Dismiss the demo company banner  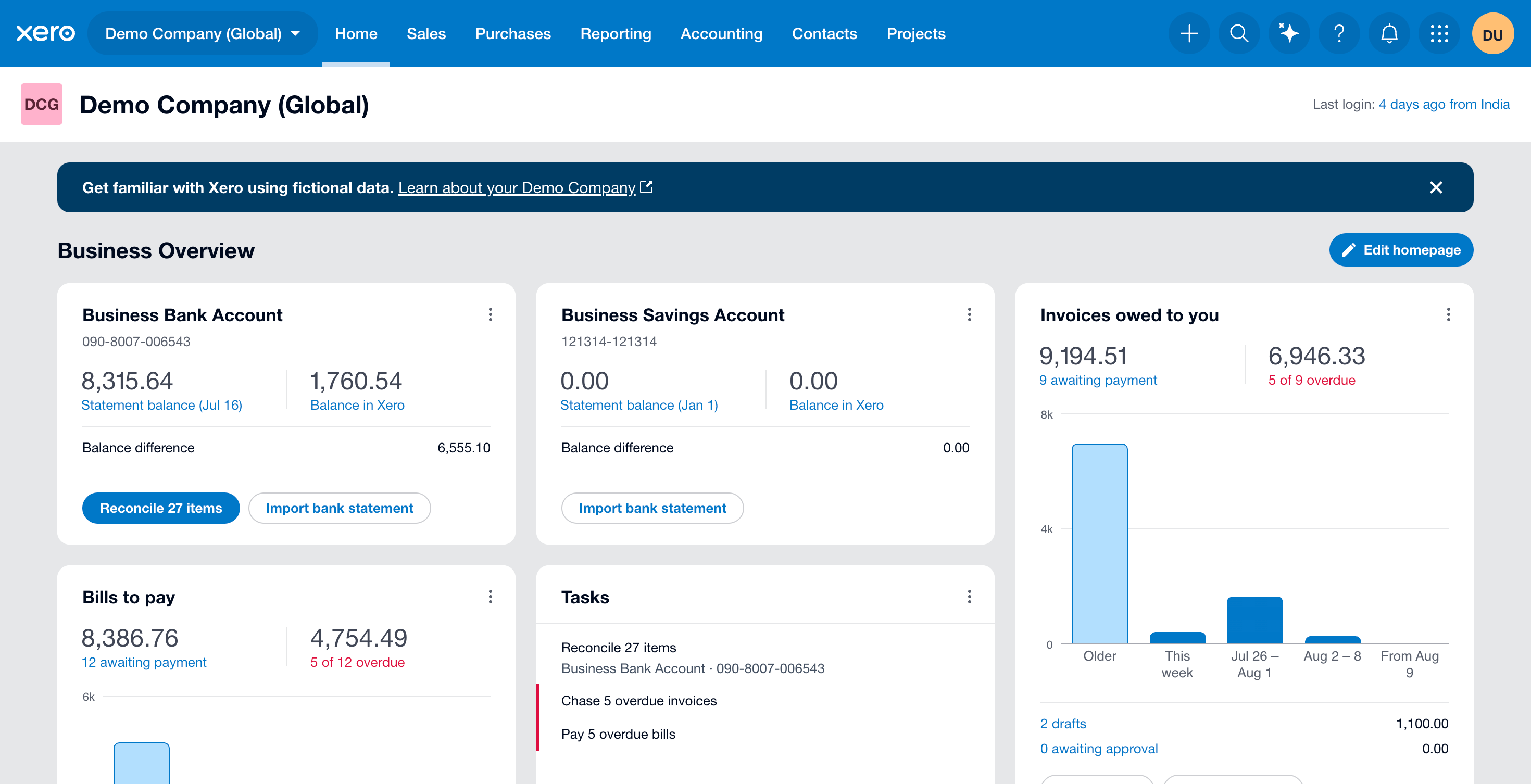[x=1436, y=188]
